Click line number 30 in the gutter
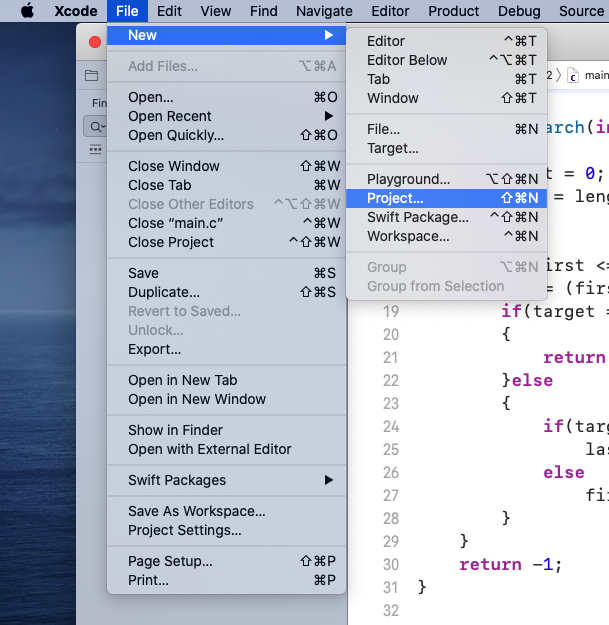 [x=391, y=565]
